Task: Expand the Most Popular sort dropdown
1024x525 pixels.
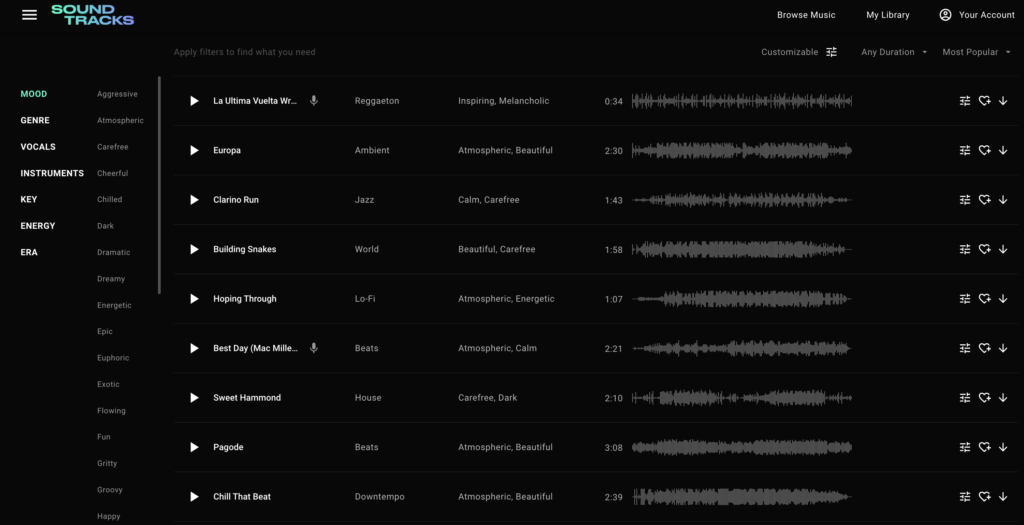Action: (x=976, y=52)
